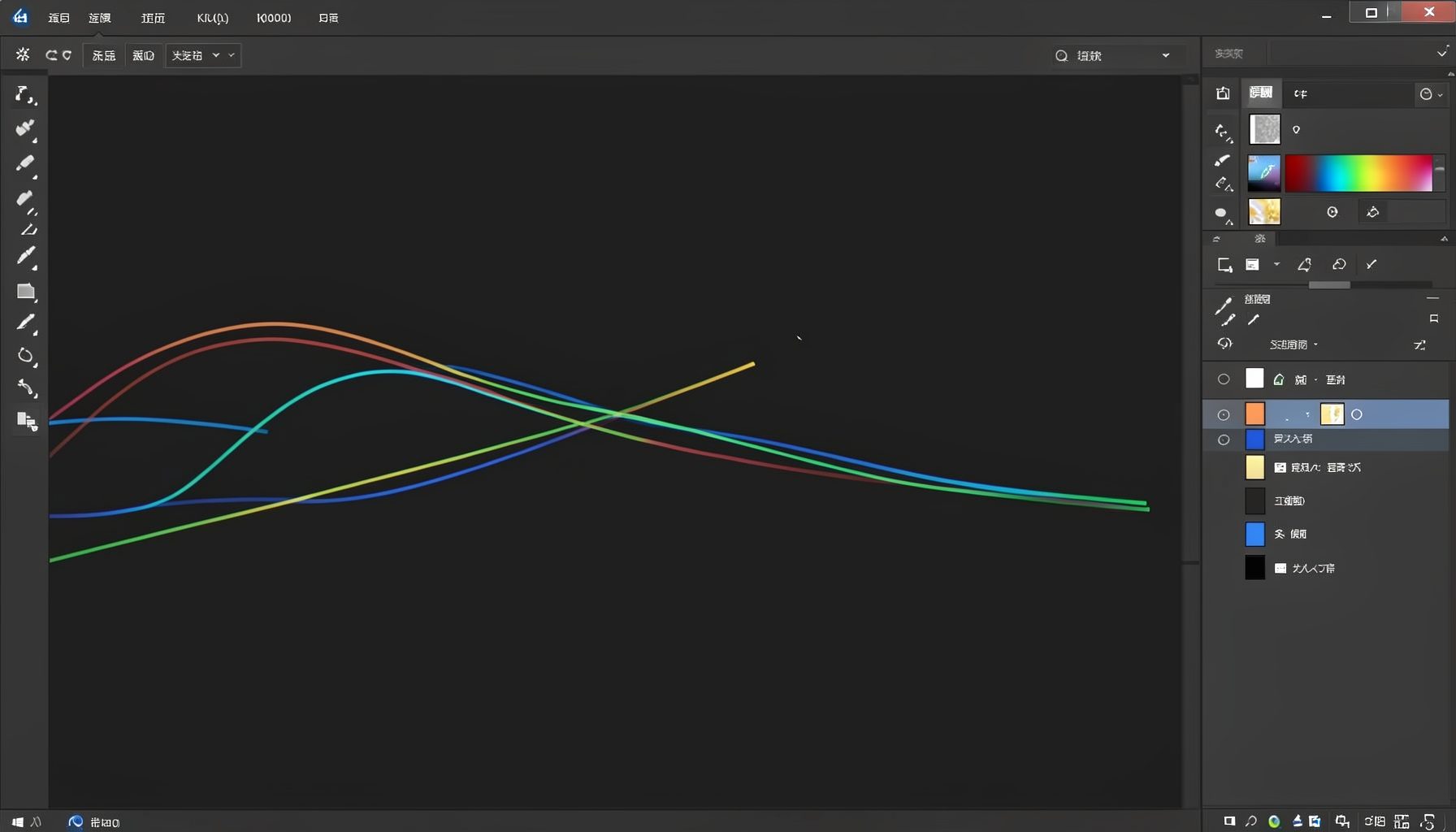Click the crossed-arrows shuffle icon above the layer list
The width and height of the screenshot is (1456, 832).
click(x=1419, y=345)
